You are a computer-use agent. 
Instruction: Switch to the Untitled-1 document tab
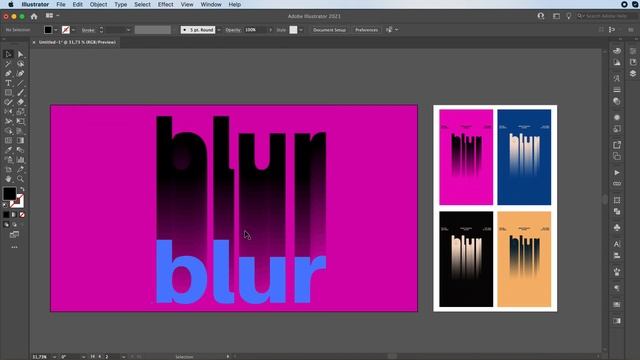click(77, 42)
